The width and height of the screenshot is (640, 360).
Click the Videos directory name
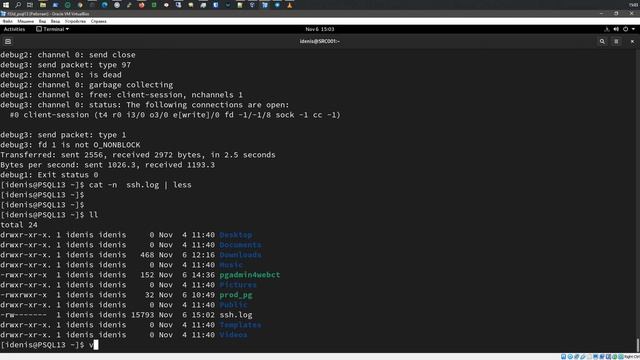(233, 335)
